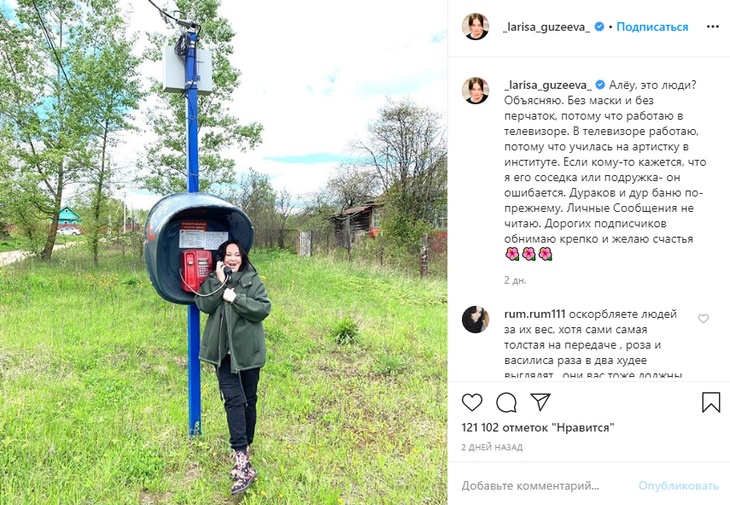This screenshot has height=505, width=730.
Task: Click the photo of woman at payphone
Action: (223, 252)
